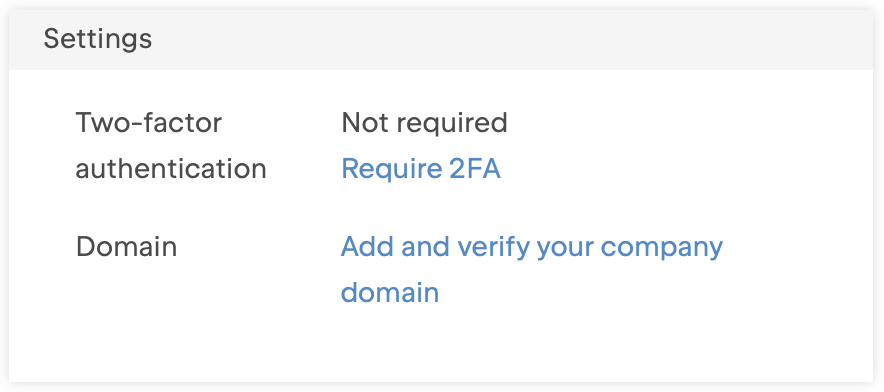Image resolution: width=884 pixels, height=392 pixels.
Task: Click the authentication word in left label
Action: point(171,169)
